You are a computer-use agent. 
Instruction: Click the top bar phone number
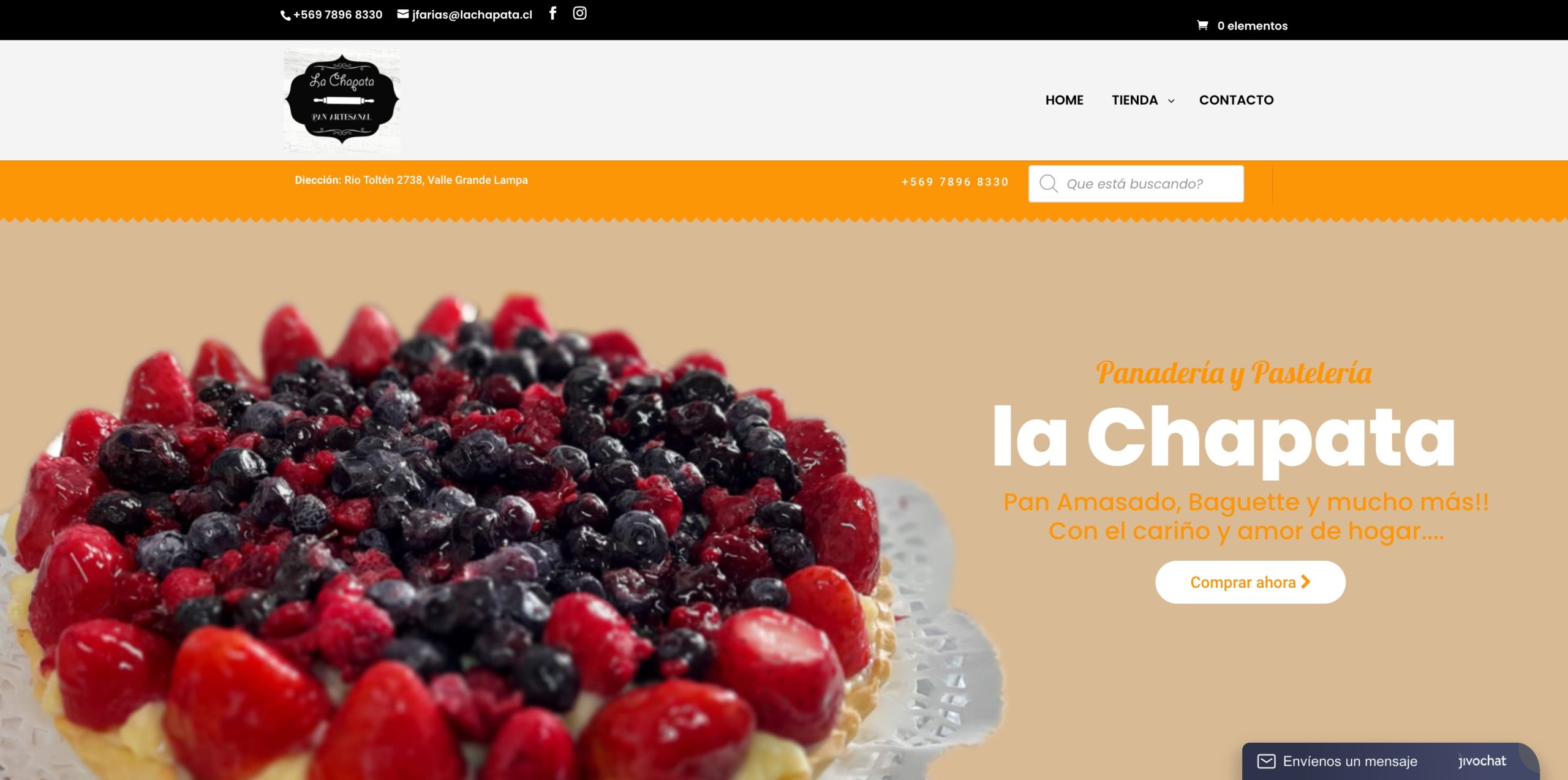pos(337,15)
